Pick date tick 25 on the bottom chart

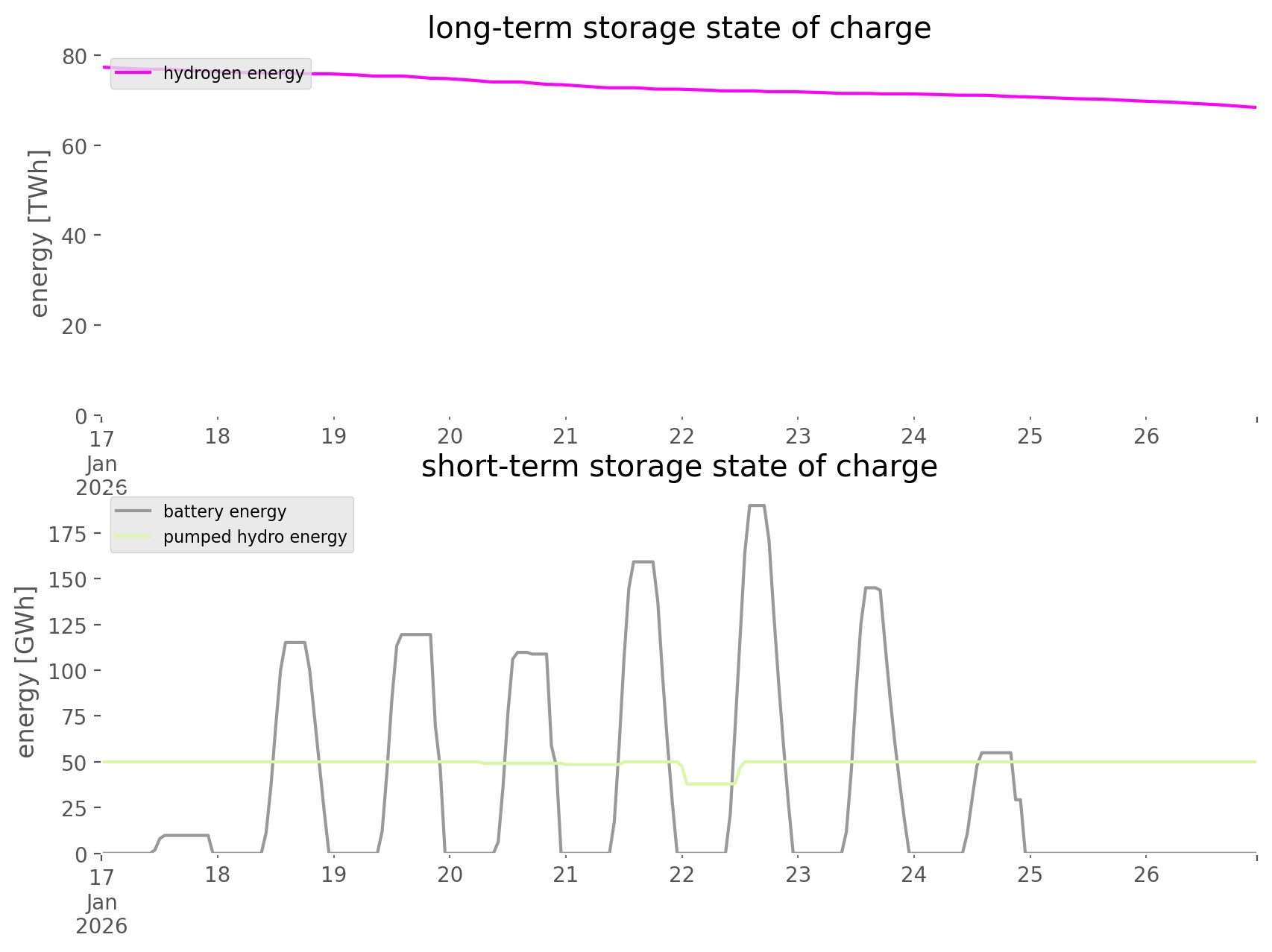pos(1030,874)
